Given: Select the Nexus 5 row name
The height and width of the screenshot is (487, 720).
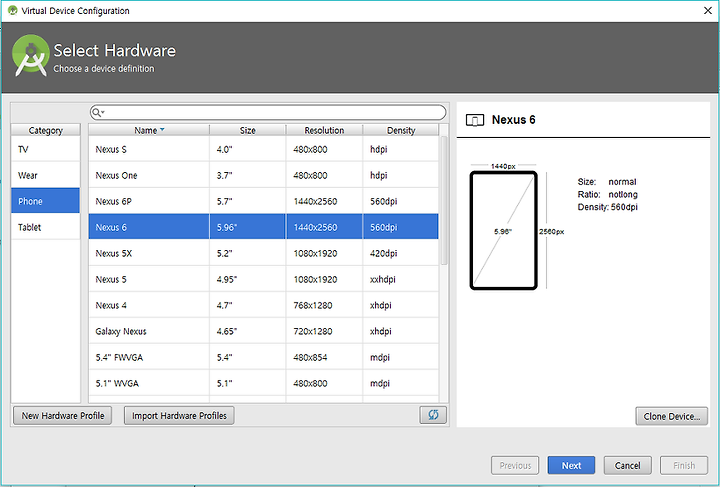Looking at the screenshot, I should point(111,279).
